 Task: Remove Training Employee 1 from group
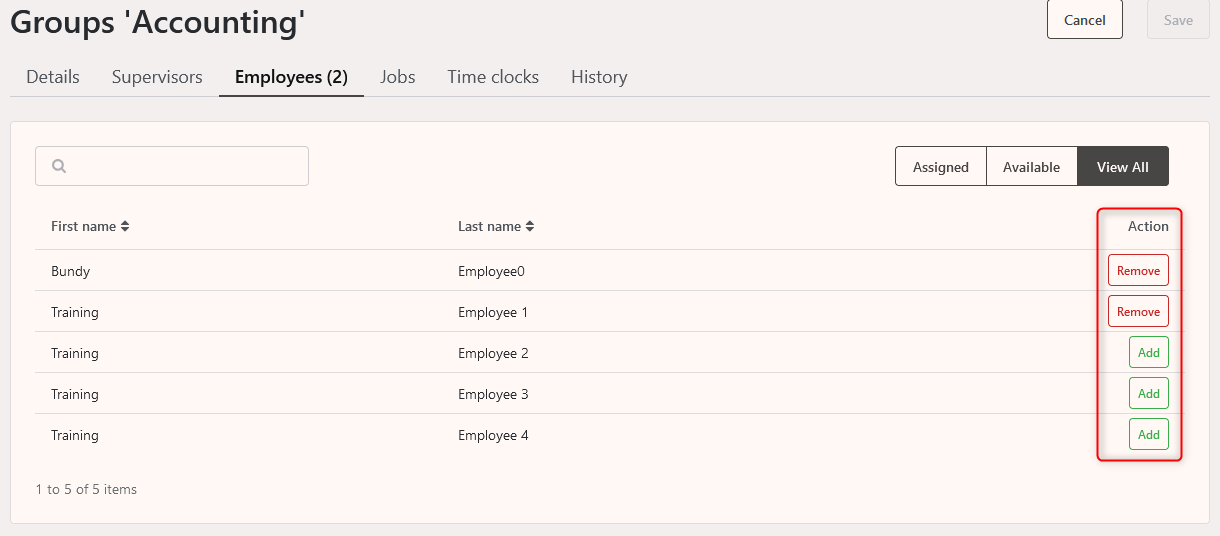click(1138, 312)
